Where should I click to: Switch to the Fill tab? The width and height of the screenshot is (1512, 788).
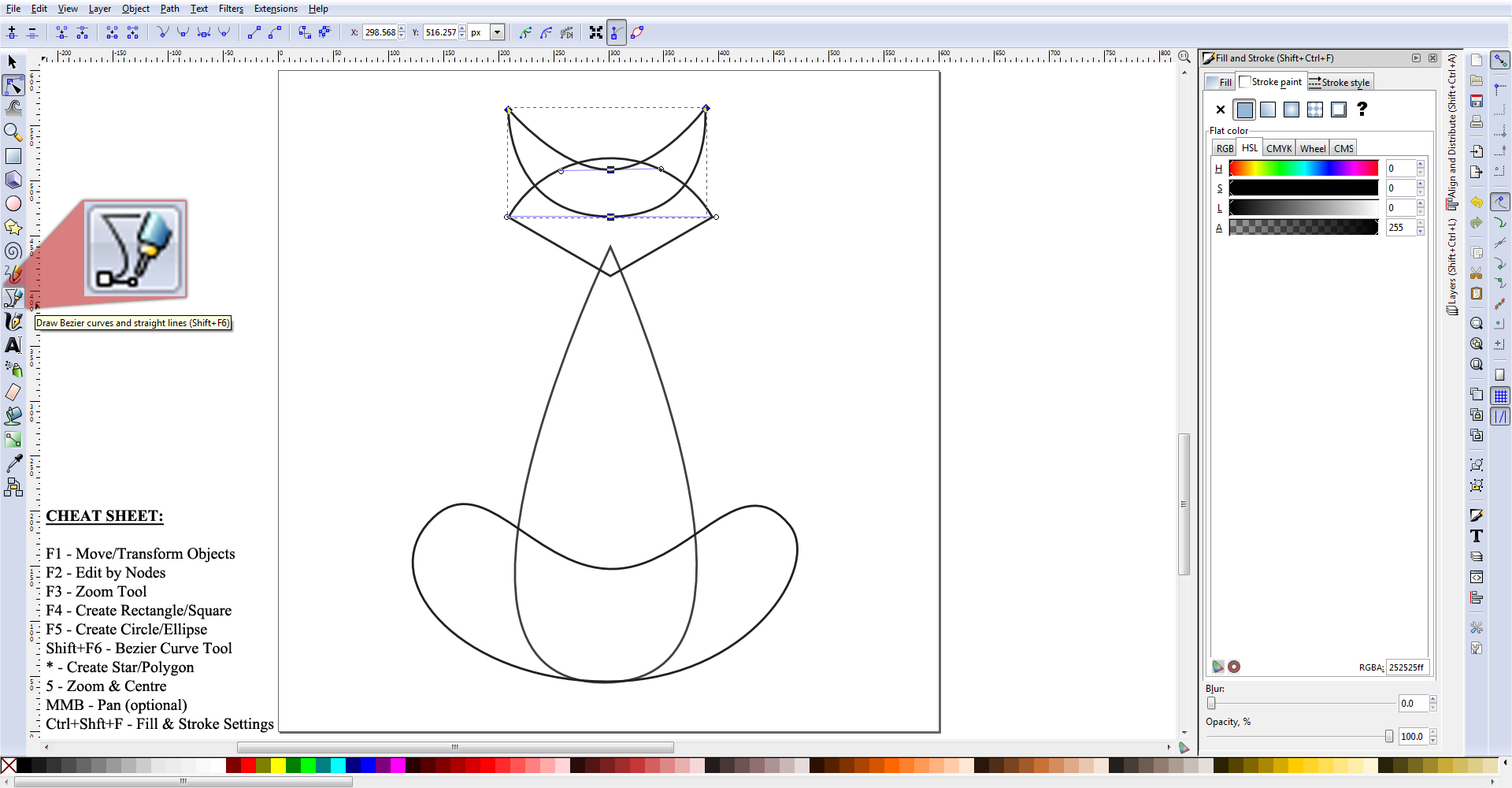[1219, 82]
